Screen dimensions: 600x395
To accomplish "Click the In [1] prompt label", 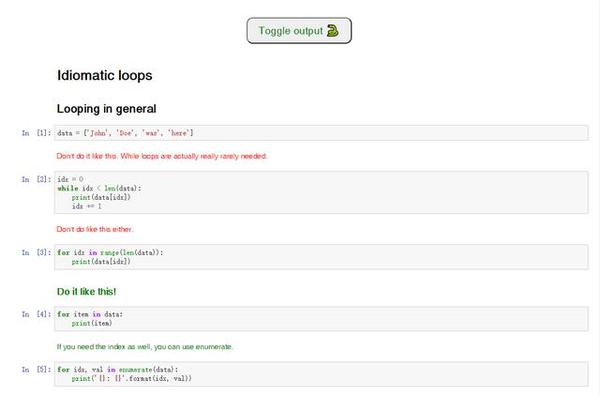I will coord(36,133).
